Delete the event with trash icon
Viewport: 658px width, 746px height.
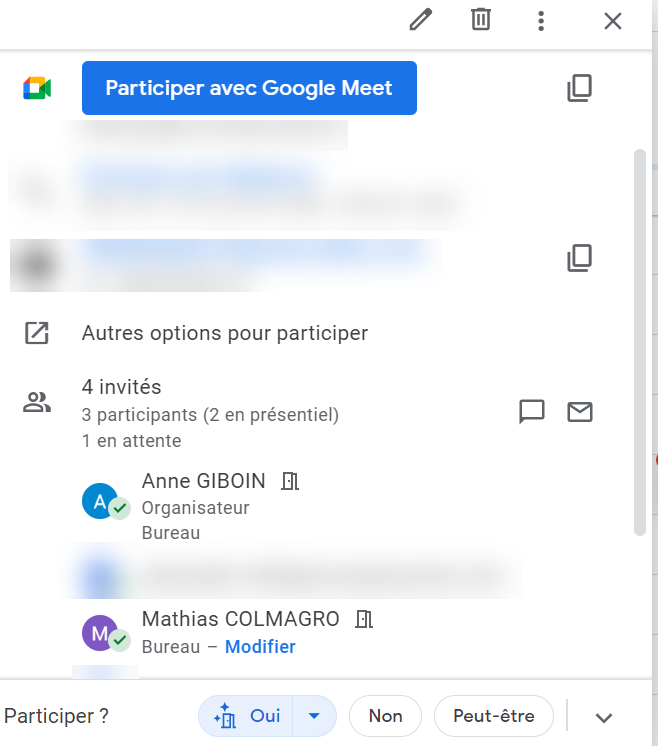[481, 20]
